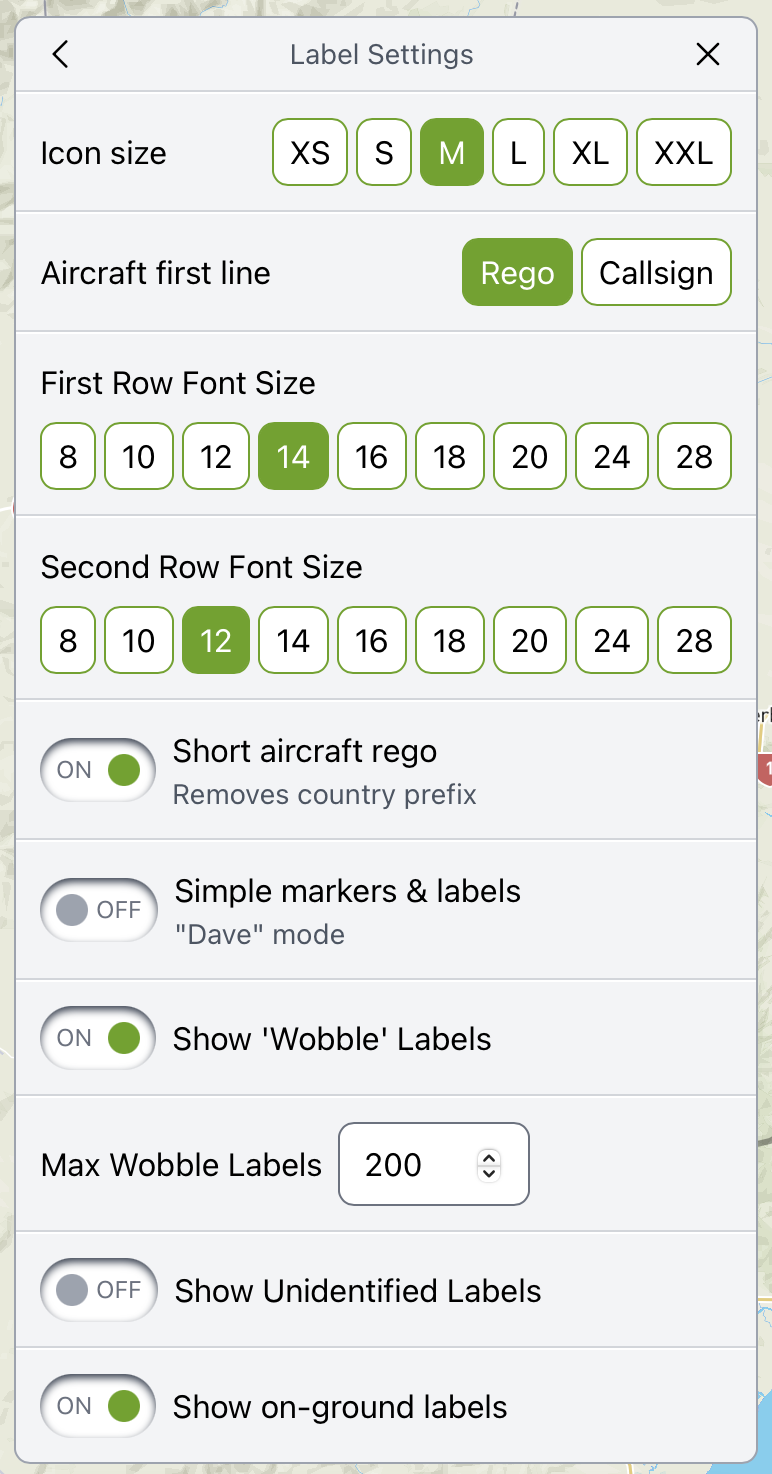Choose XXL icon size
This screenshot has width=772, height=1474.
click(684, 153)
